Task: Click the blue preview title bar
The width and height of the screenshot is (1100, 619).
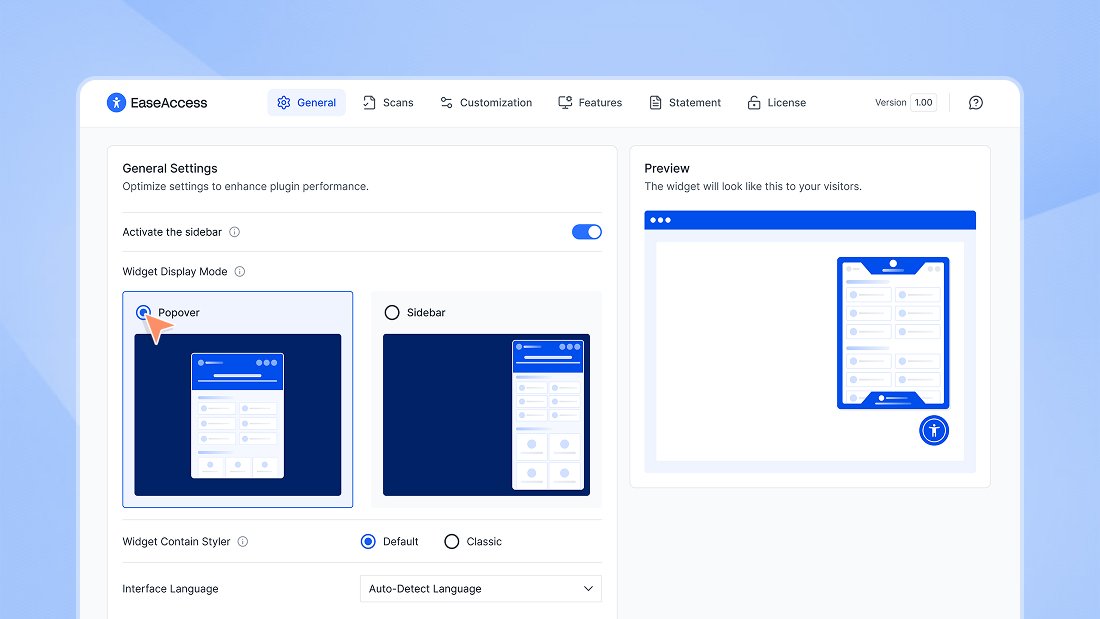Action: [x=810, y=219]
